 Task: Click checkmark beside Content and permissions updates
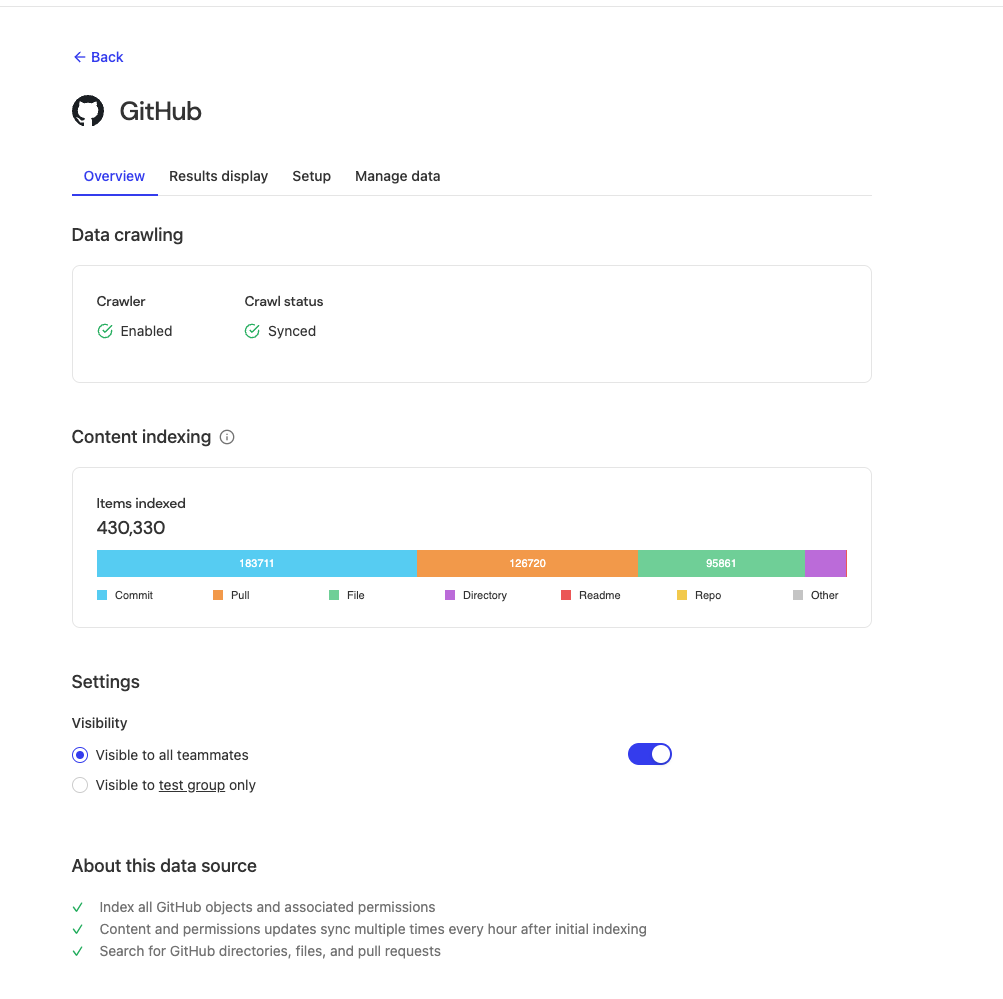[x=78, y=929]
